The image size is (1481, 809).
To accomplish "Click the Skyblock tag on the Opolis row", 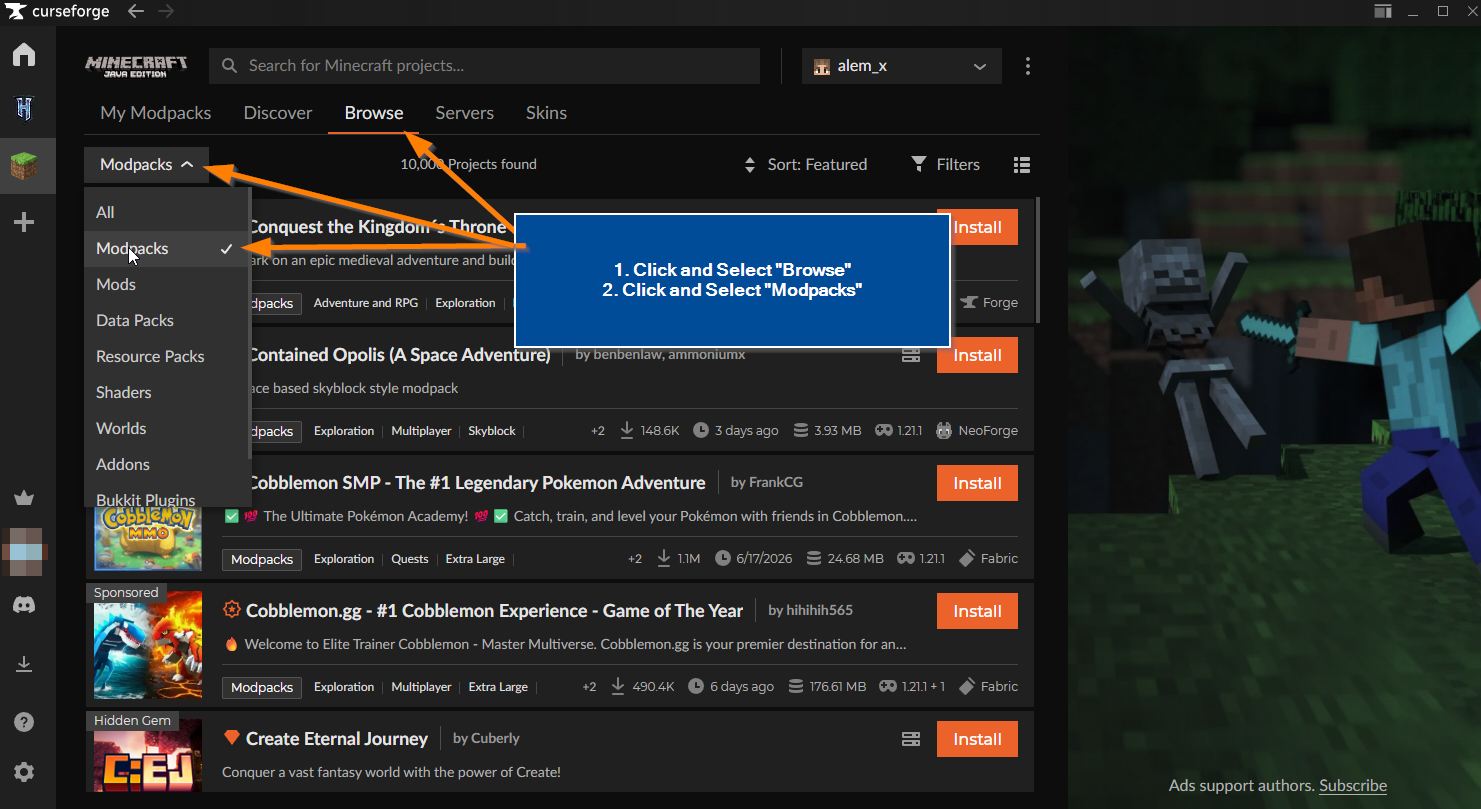I will pos(492,431).
